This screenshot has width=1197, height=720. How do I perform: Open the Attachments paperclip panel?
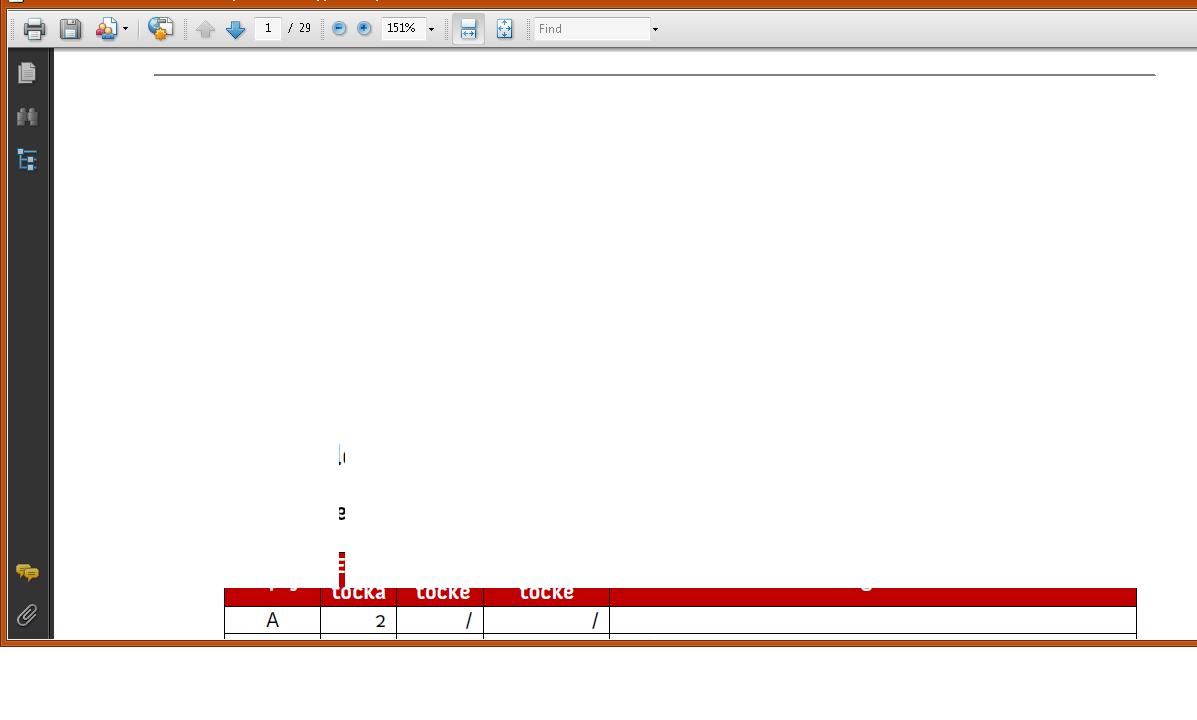pos(27,615)
